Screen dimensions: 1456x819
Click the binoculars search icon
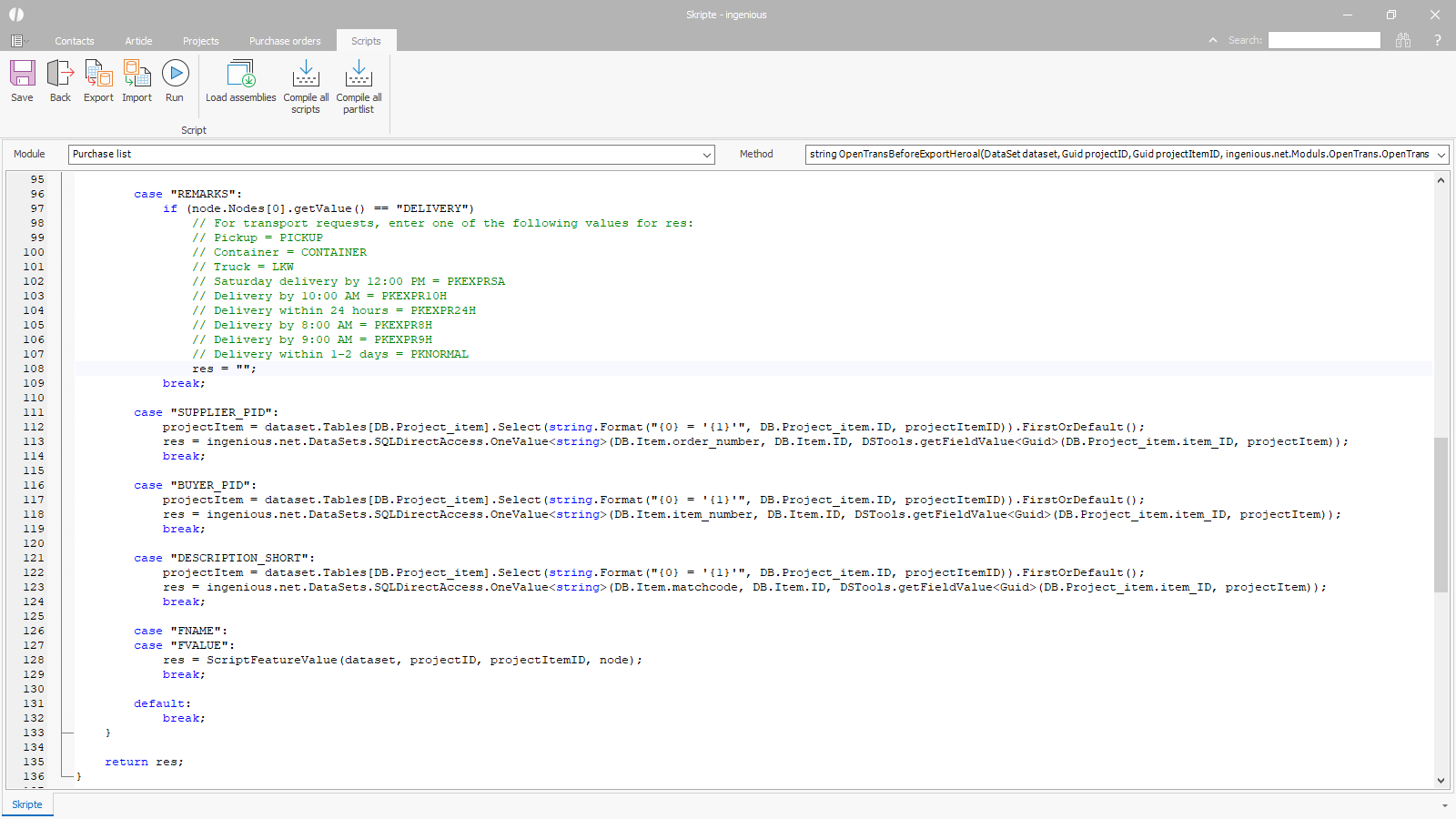click(1403, 40)
